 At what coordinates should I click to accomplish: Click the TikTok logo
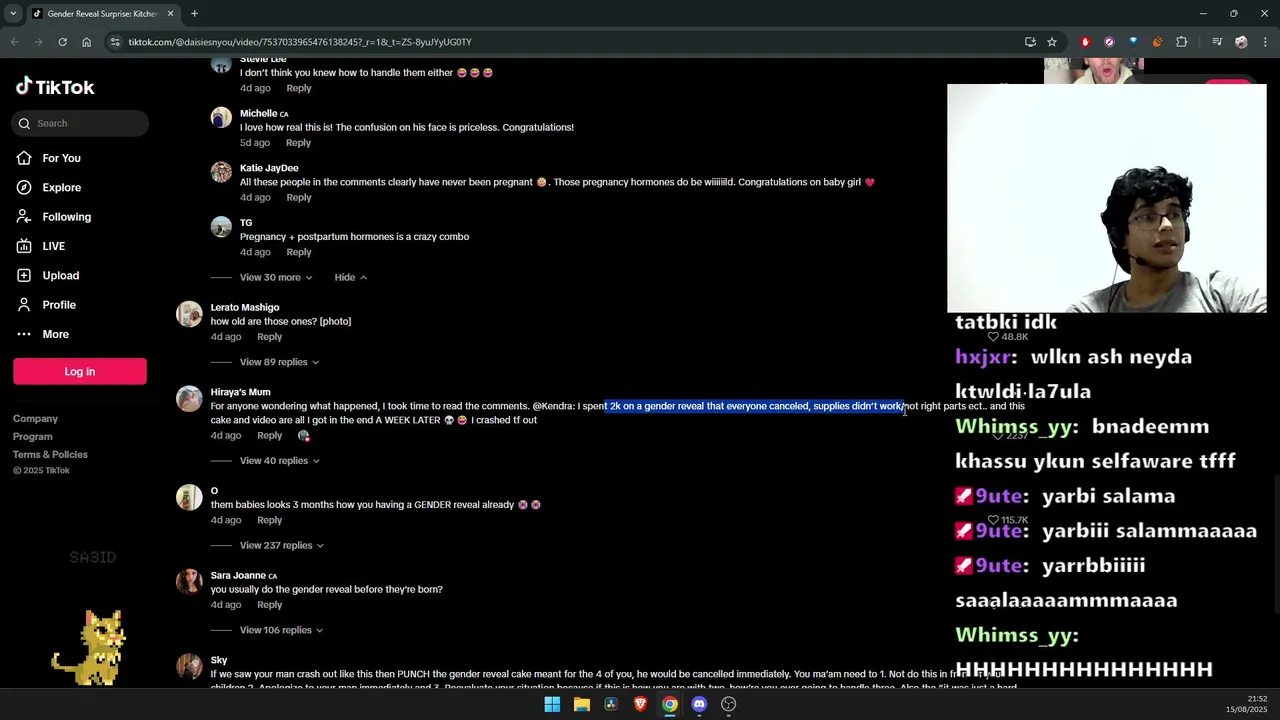pyautogui.click(x=55, y=87)
